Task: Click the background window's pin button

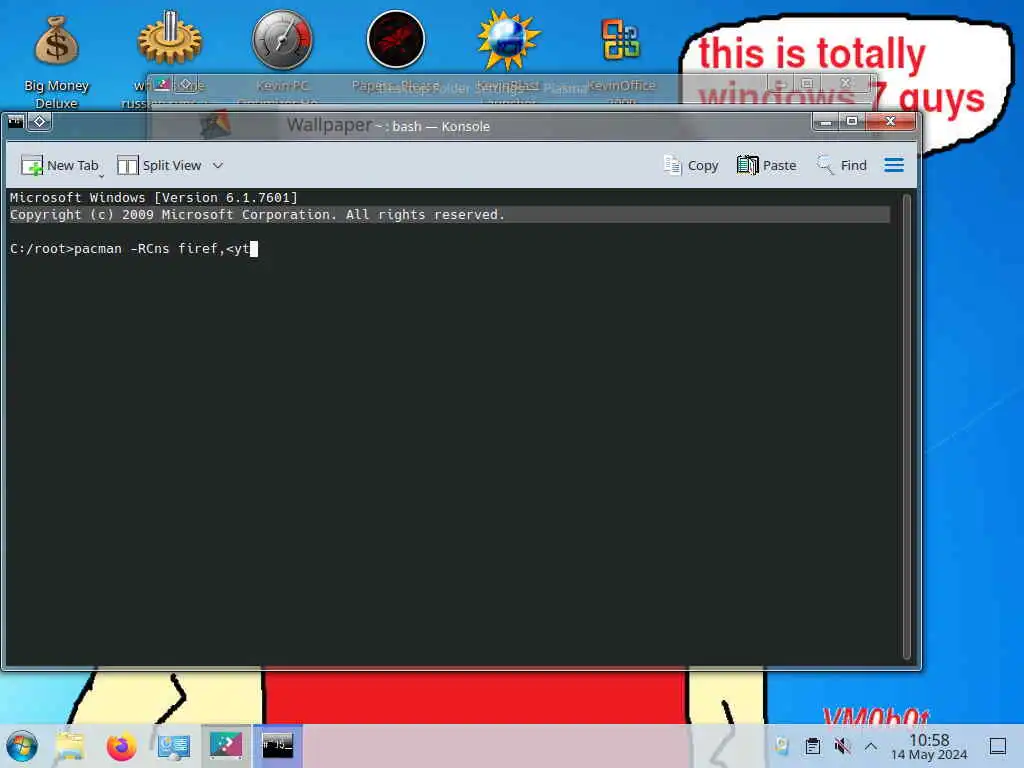Action: tap(186, 84)
